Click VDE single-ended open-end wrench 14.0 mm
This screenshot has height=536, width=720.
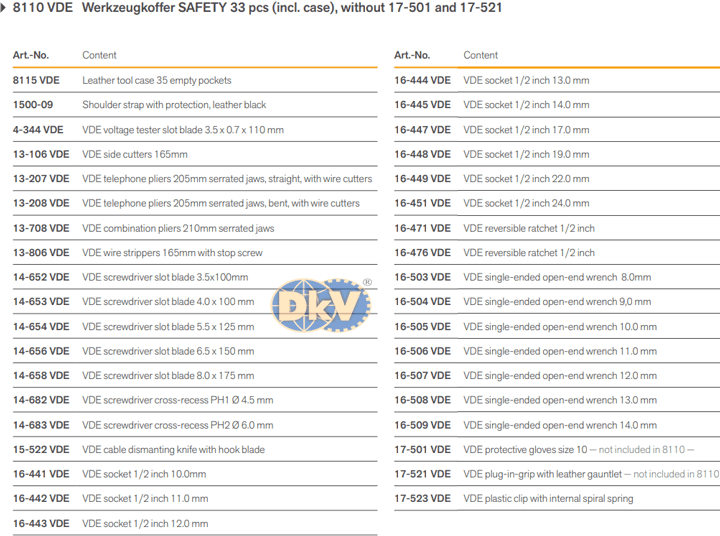560,425
